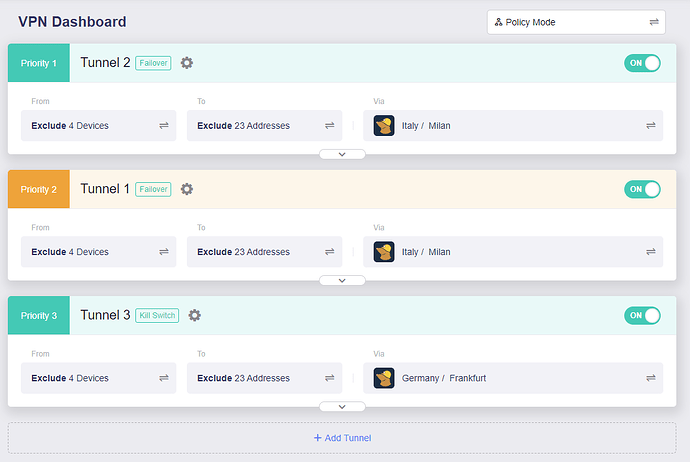Disable the Tunnel 1 switch

(642, 189)
